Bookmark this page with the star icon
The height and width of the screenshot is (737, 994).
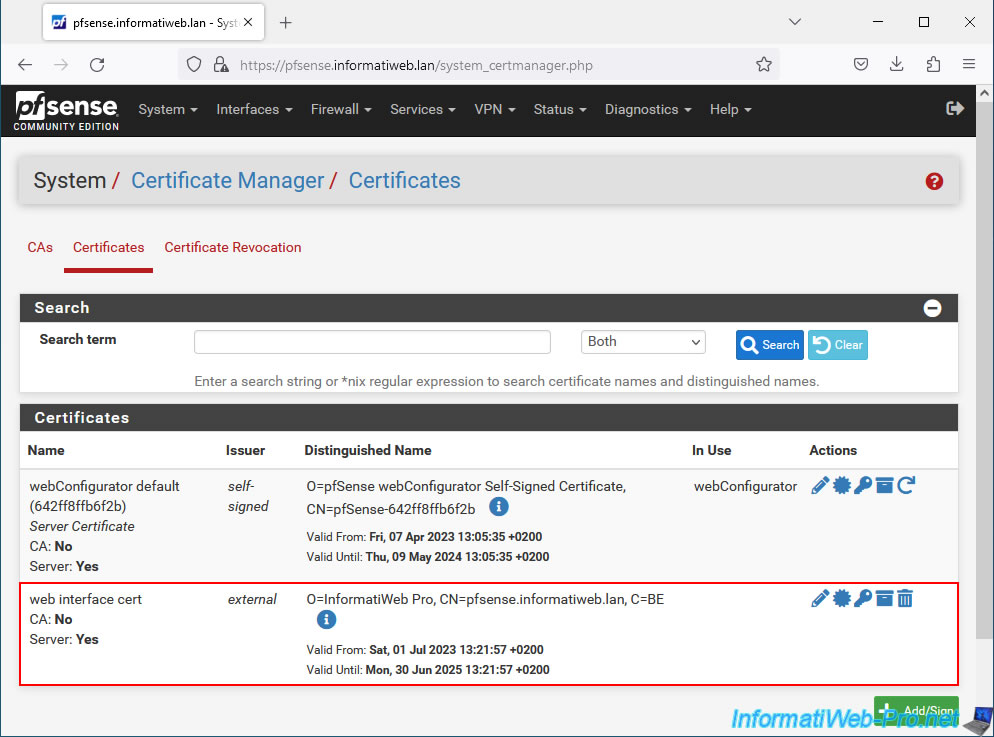coord(764,65)
